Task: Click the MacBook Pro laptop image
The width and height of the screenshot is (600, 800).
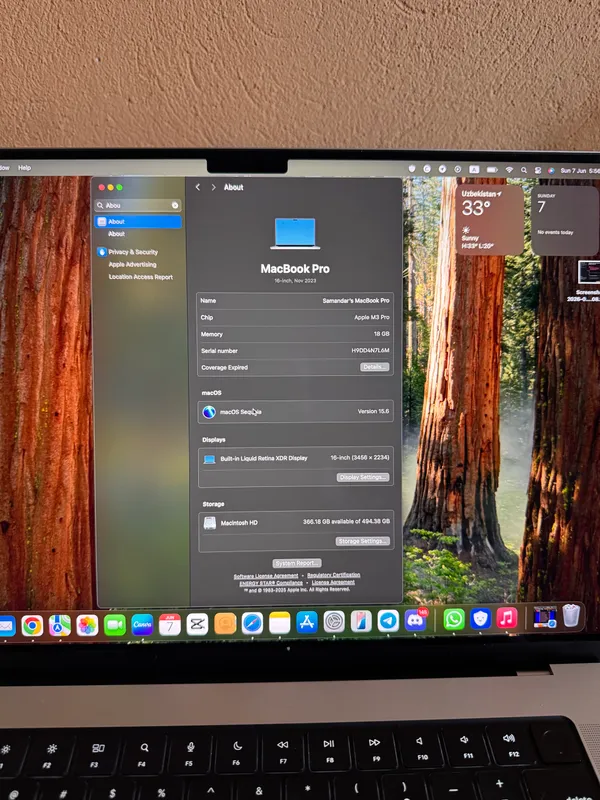Action: [295, 234]
